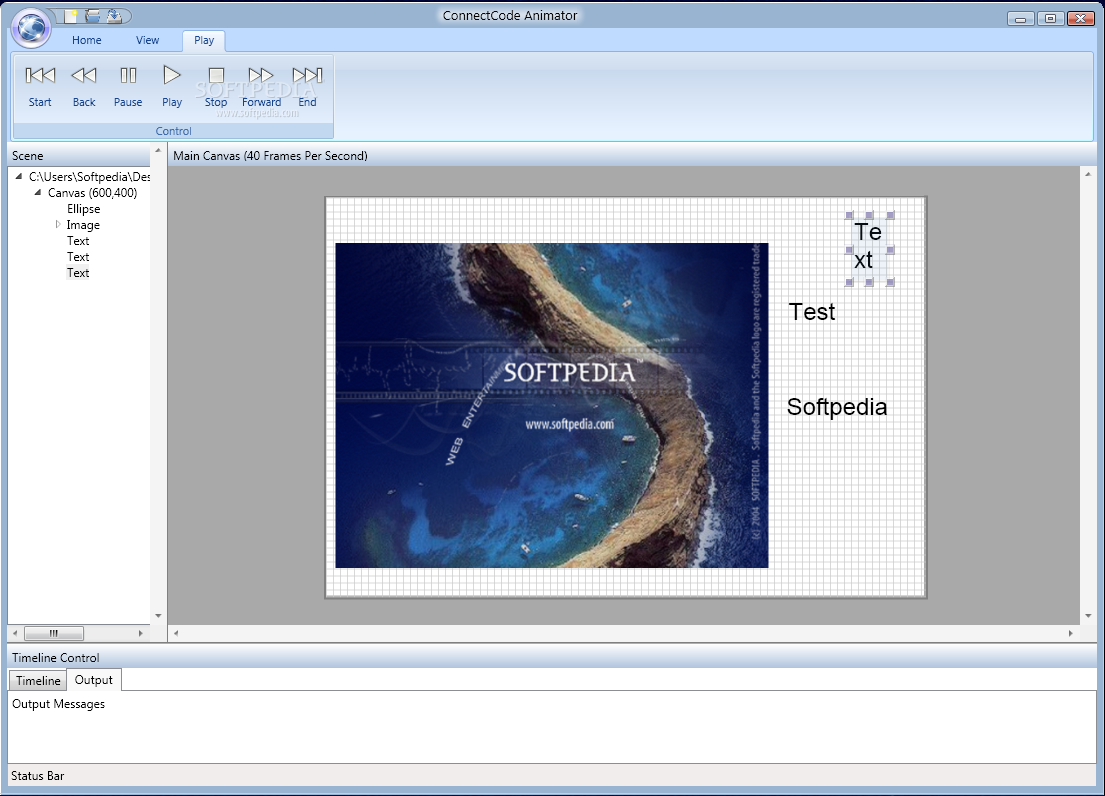Click the selected 'Text' object on canvas
The height and width of the screenshot is (796, 1105).
click(x=868, y=247)
